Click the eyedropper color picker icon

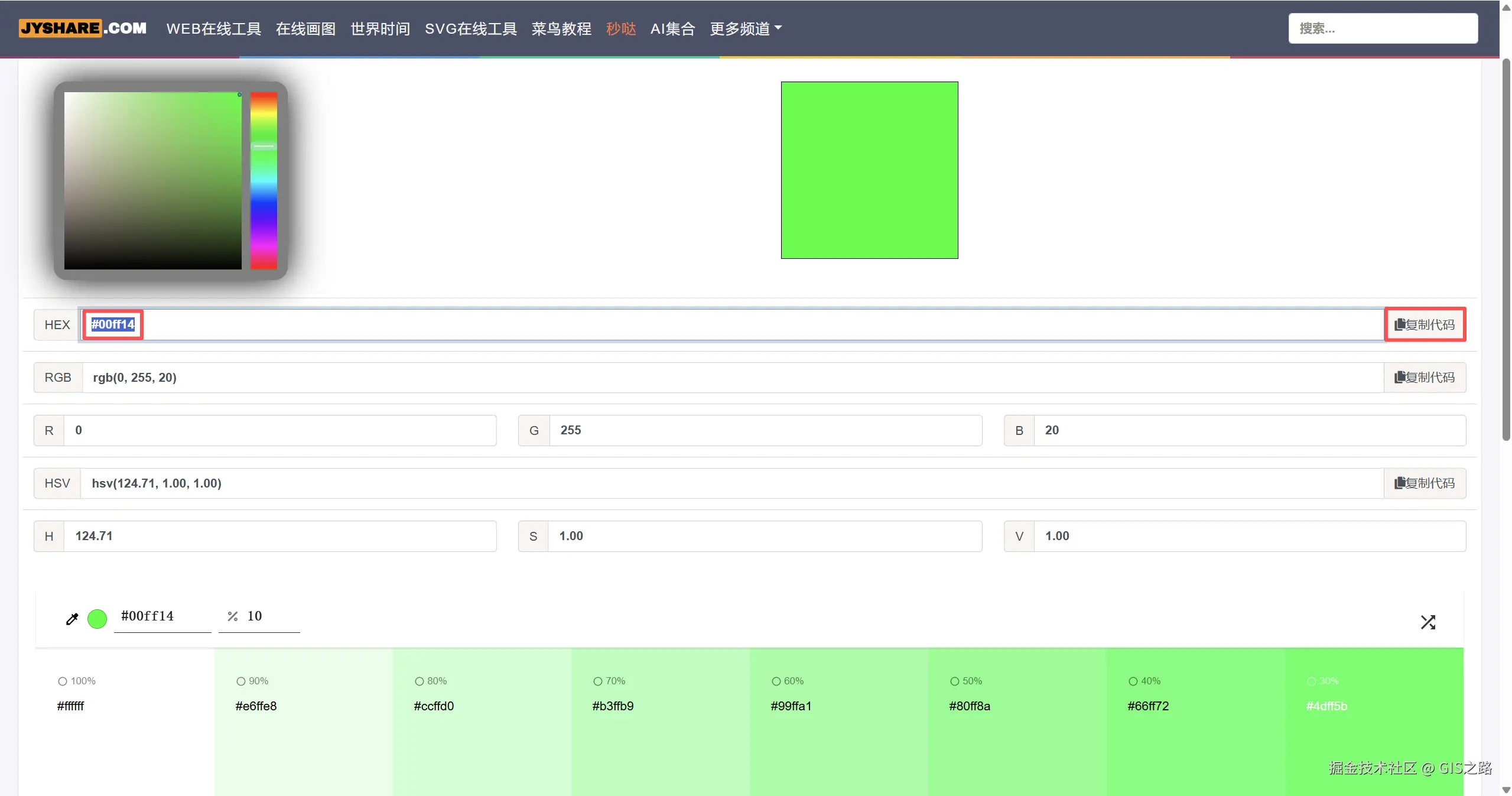point(72,619)
